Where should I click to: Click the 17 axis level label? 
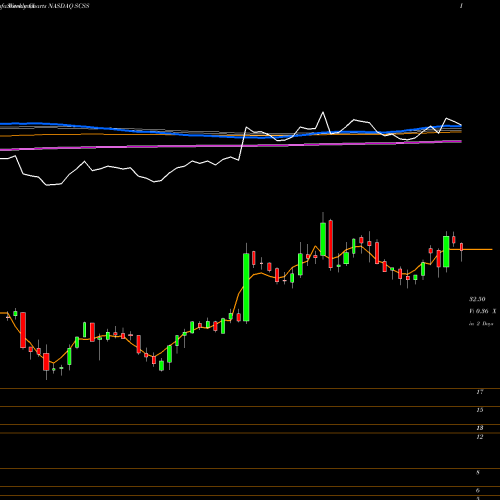[480, 392]
